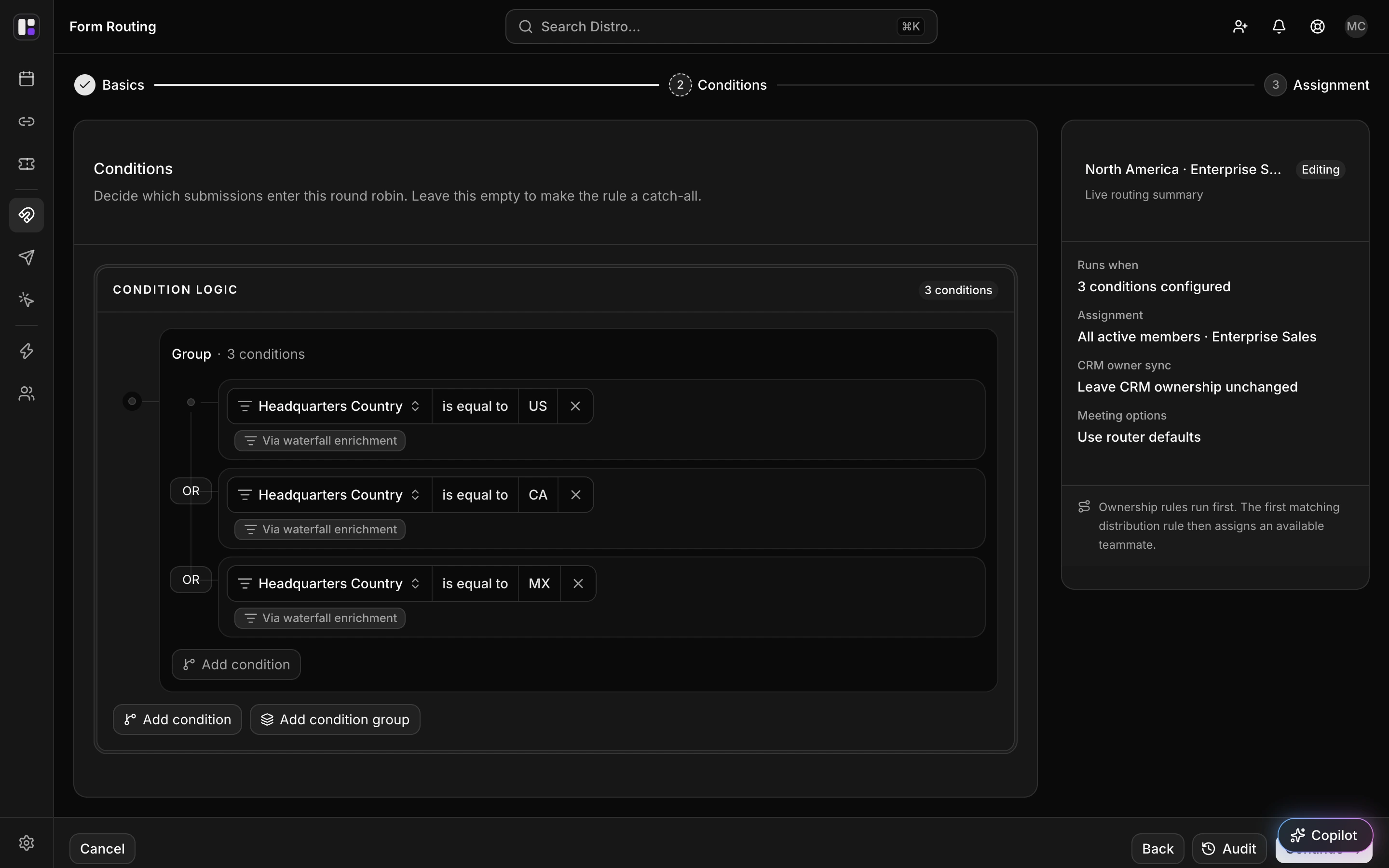Select the active routing icon in sidebar
Screen dimensions: 1389x868
tap(27, 215)
